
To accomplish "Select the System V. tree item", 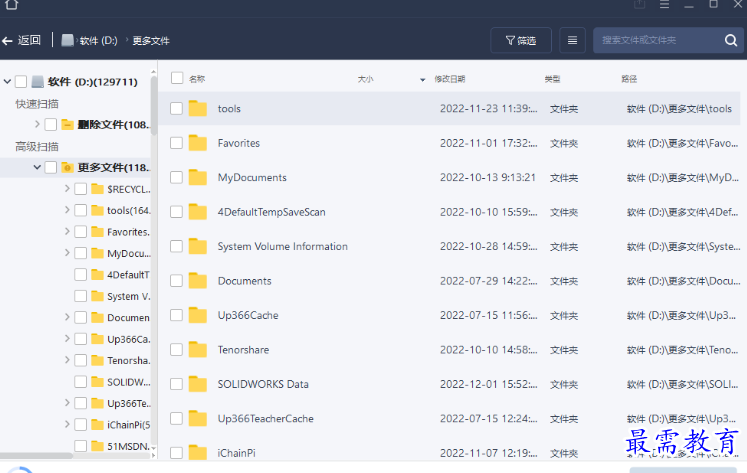I will tap(128, 296).
